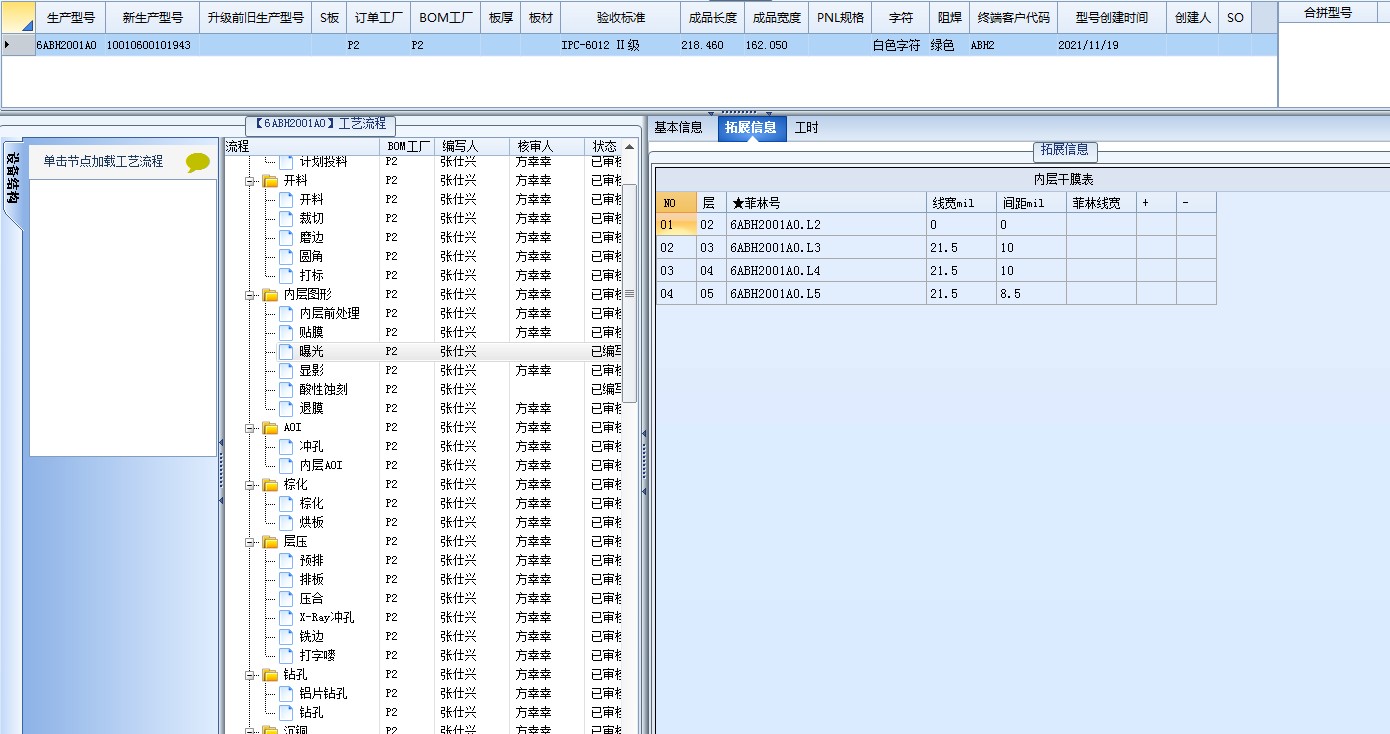Click the 型号创建时间 column header

[1112, 18]
